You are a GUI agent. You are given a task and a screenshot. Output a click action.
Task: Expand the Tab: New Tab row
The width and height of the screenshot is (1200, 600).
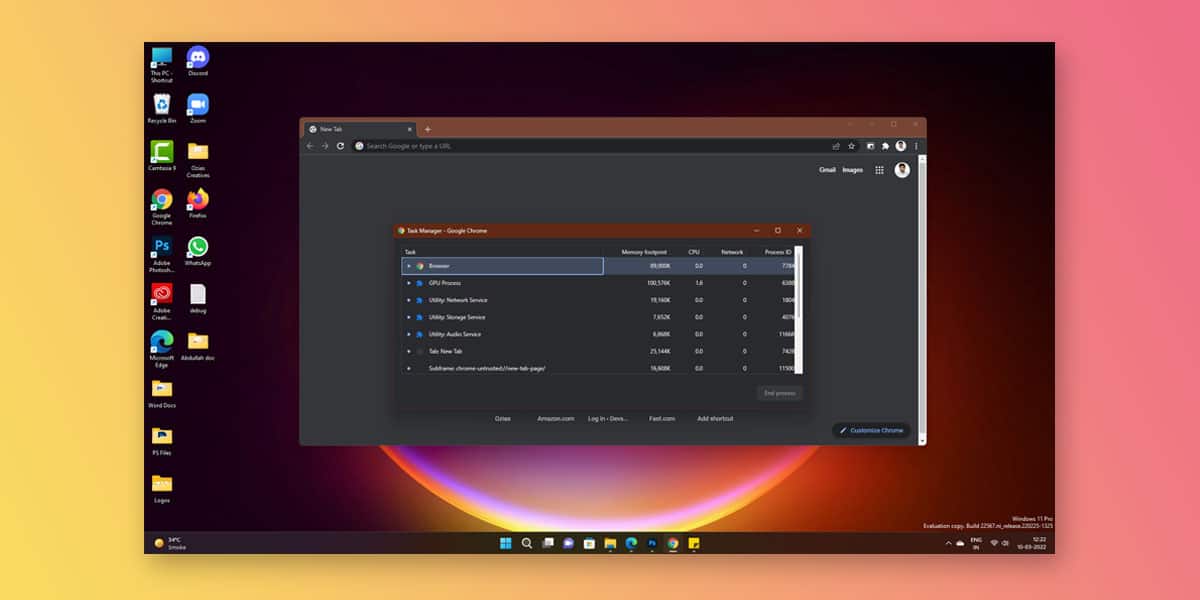pos(409,351)
